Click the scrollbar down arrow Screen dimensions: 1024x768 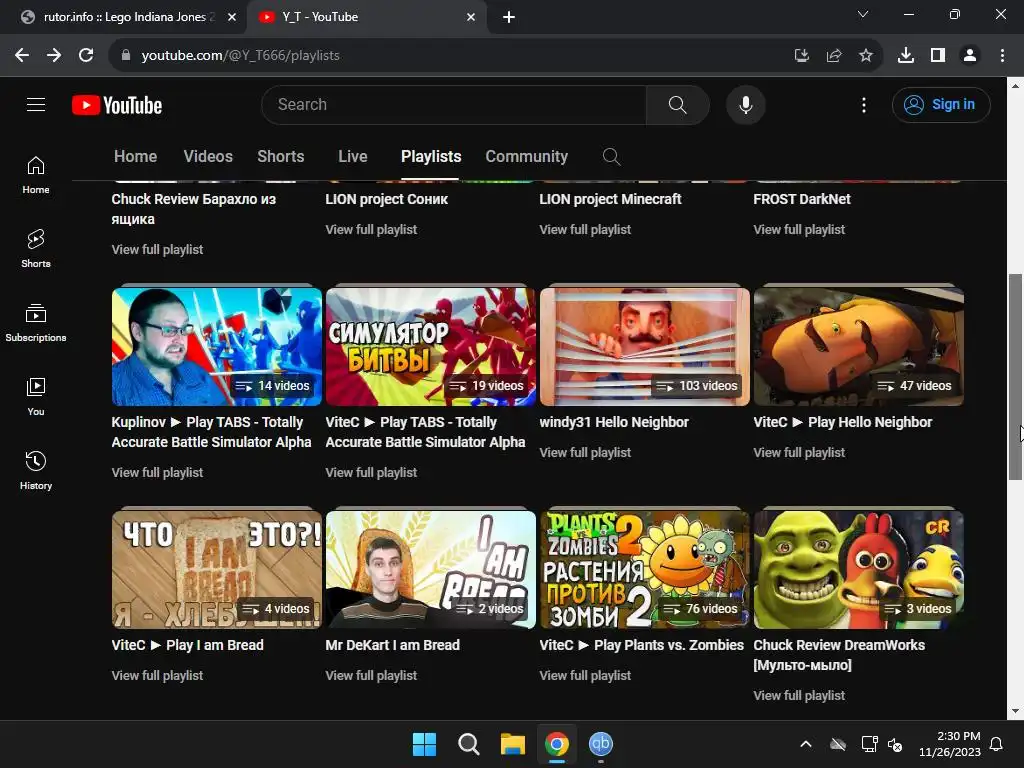point(1015,711)
